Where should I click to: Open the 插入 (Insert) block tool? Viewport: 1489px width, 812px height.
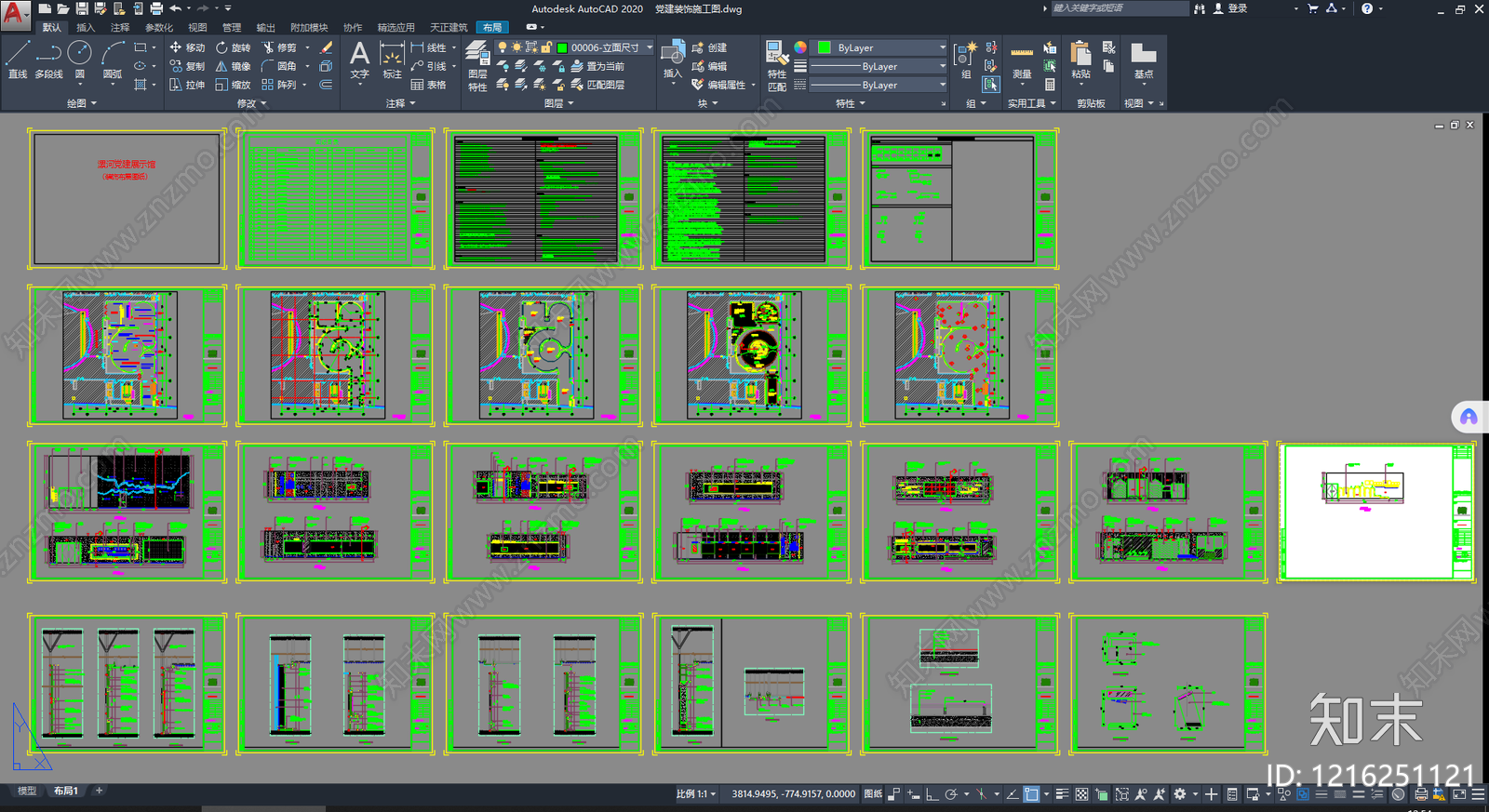click(673, 60)
